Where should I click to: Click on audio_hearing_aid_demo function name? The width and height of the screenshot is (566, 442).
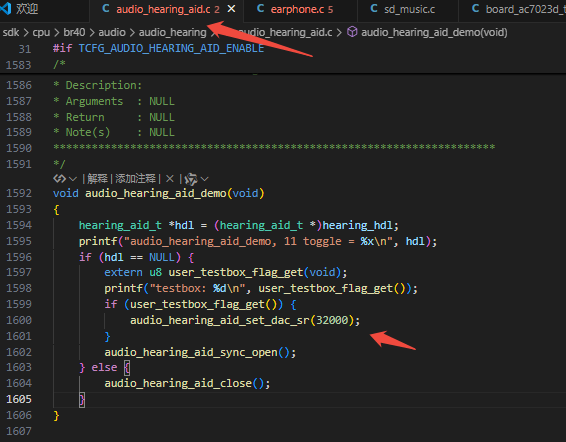(x=156, y=193)
